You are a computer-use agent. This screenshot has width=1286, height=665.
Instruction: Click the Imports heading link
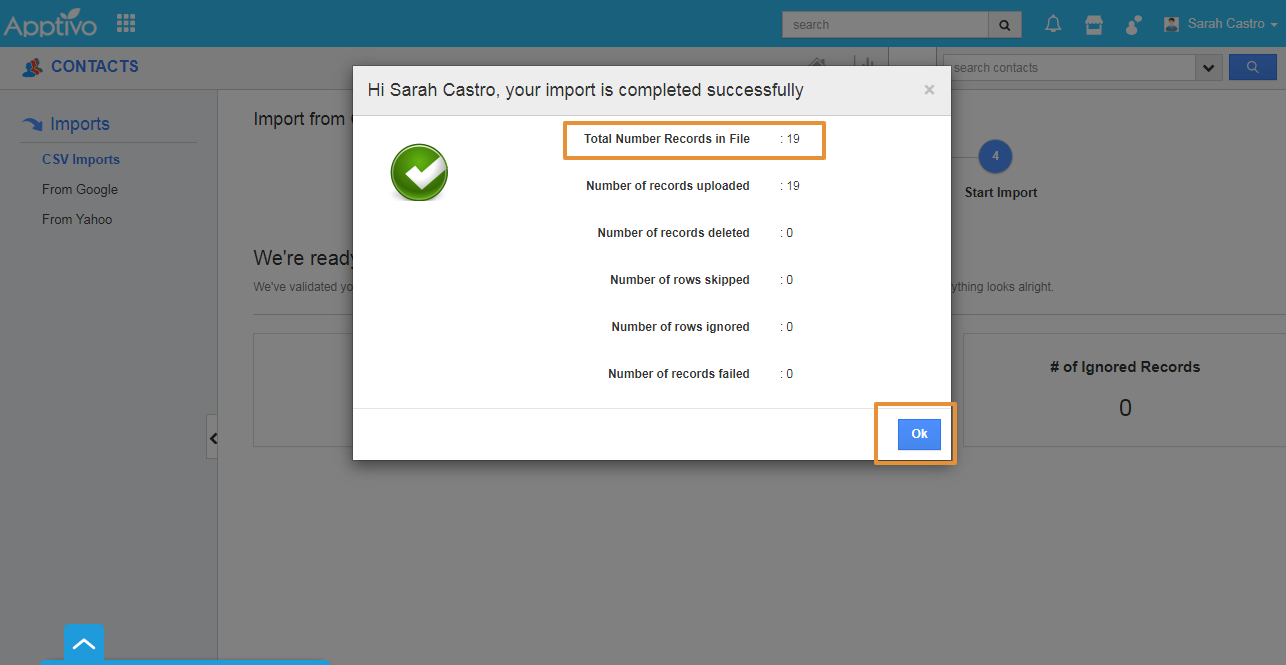[80, 124]
